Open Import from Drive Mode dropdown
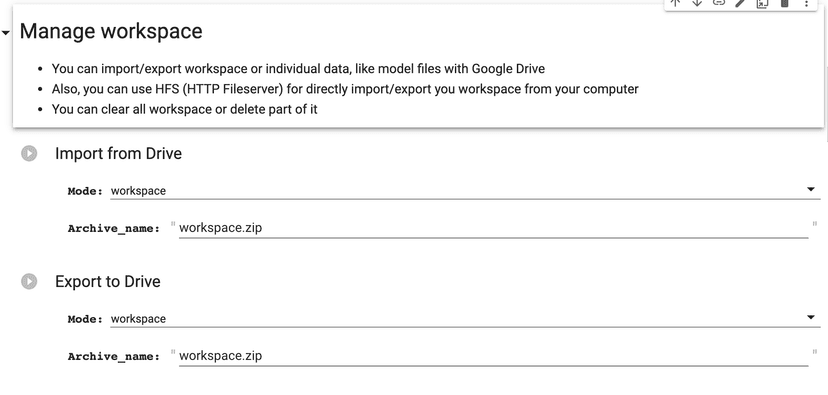828x395 pixels. coord(465,191)
